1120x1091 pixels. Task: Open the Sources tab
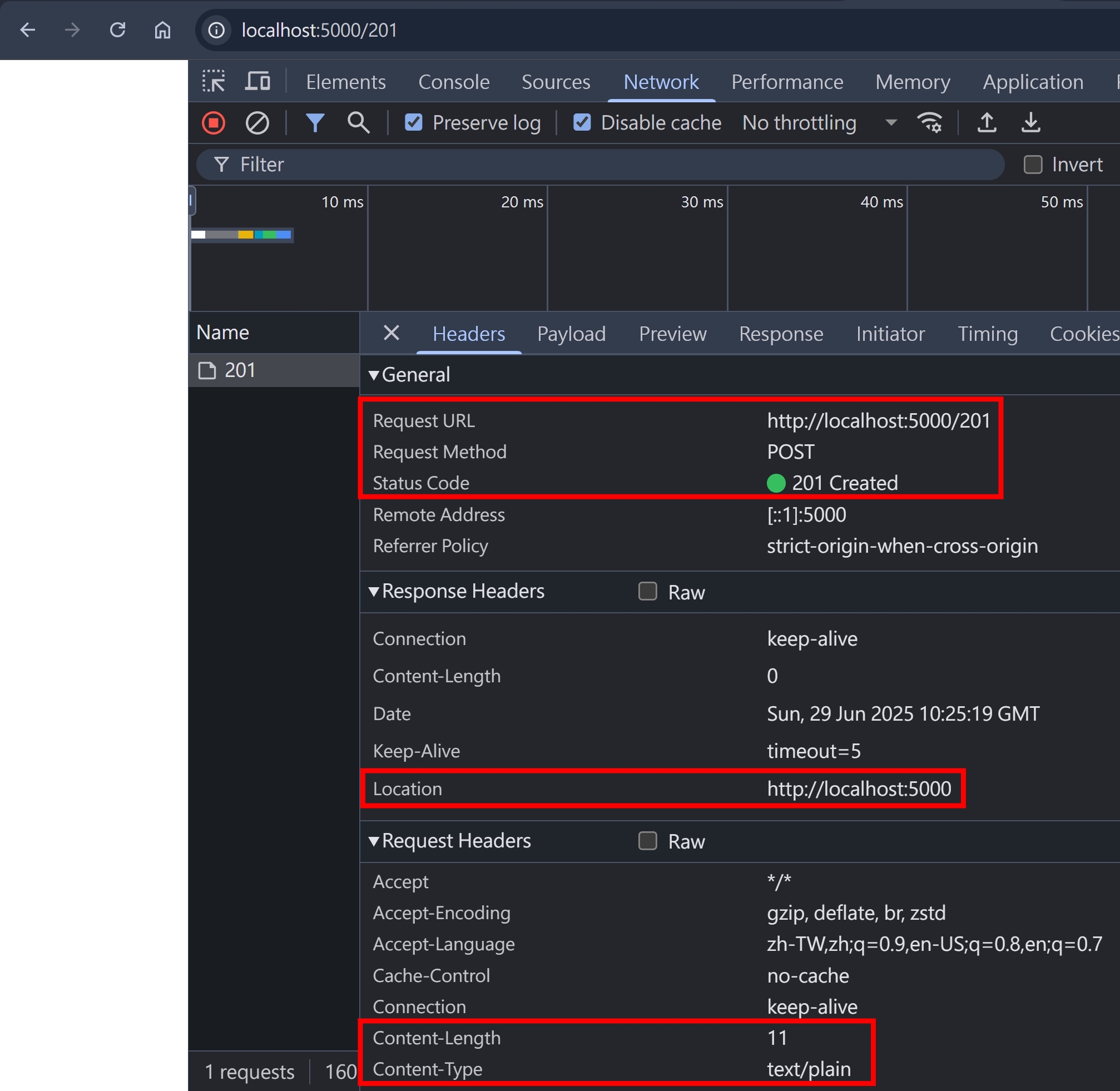pyautogui.click(x=556, y=81)
